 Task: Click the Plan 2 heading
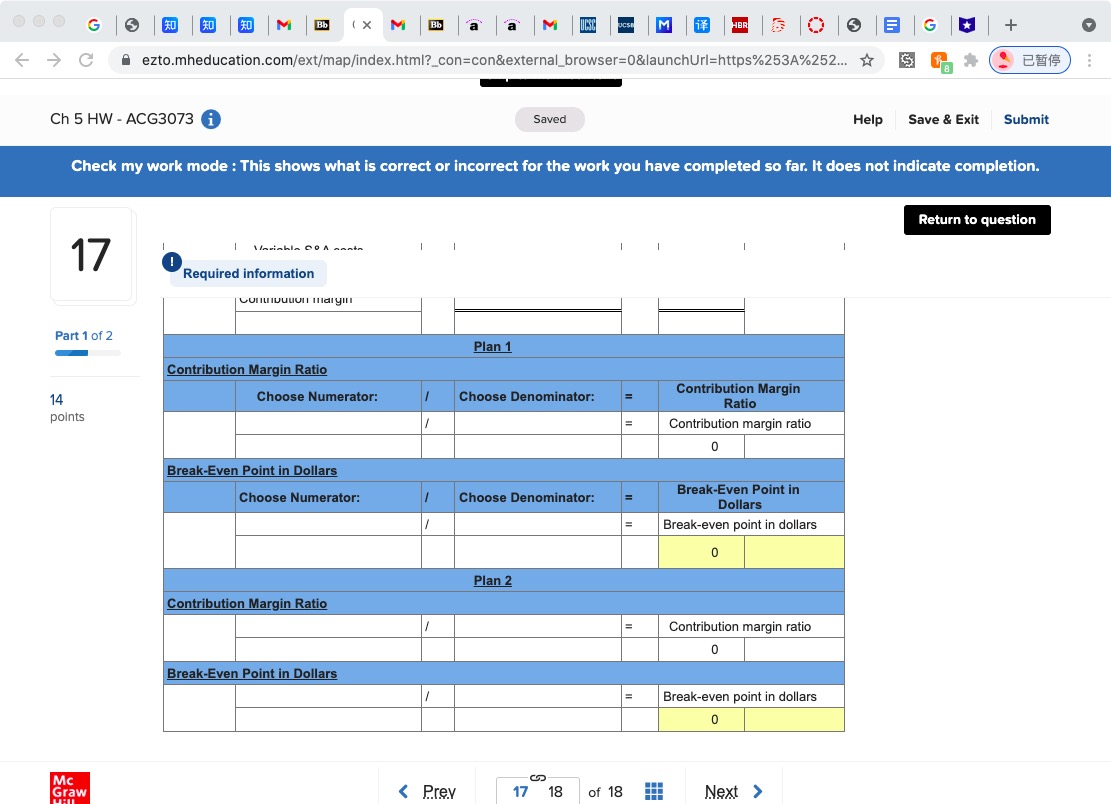(492, 580)
